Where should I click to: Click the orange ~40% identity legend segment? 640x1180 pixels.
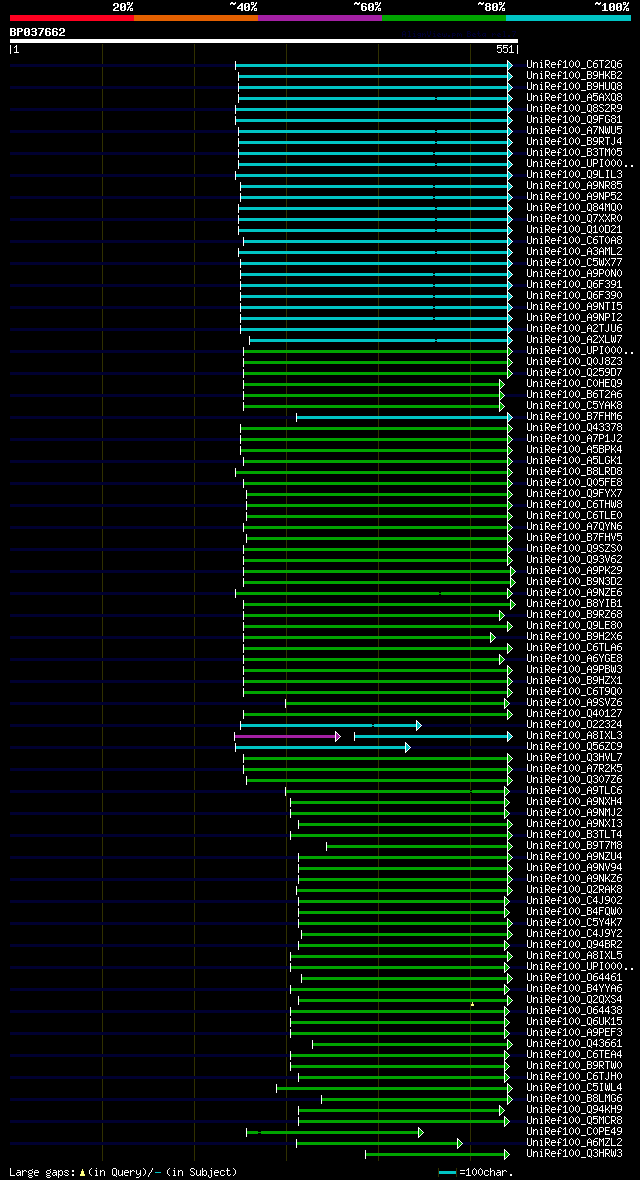click(196, 17)
